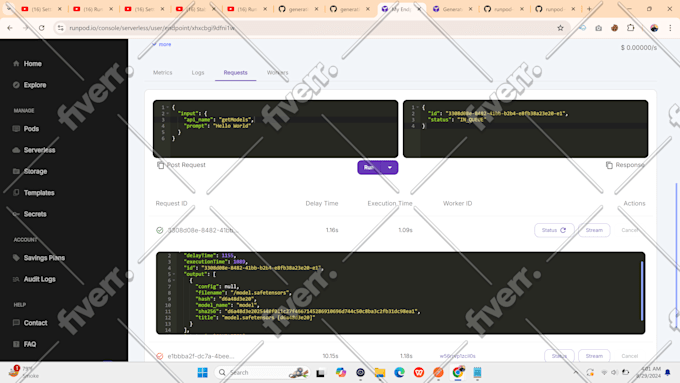The width and height of the screenshot is (680, 383).
Task: Switch to the Workers tab
Action: pyautogui.click(x=278, y=72)
